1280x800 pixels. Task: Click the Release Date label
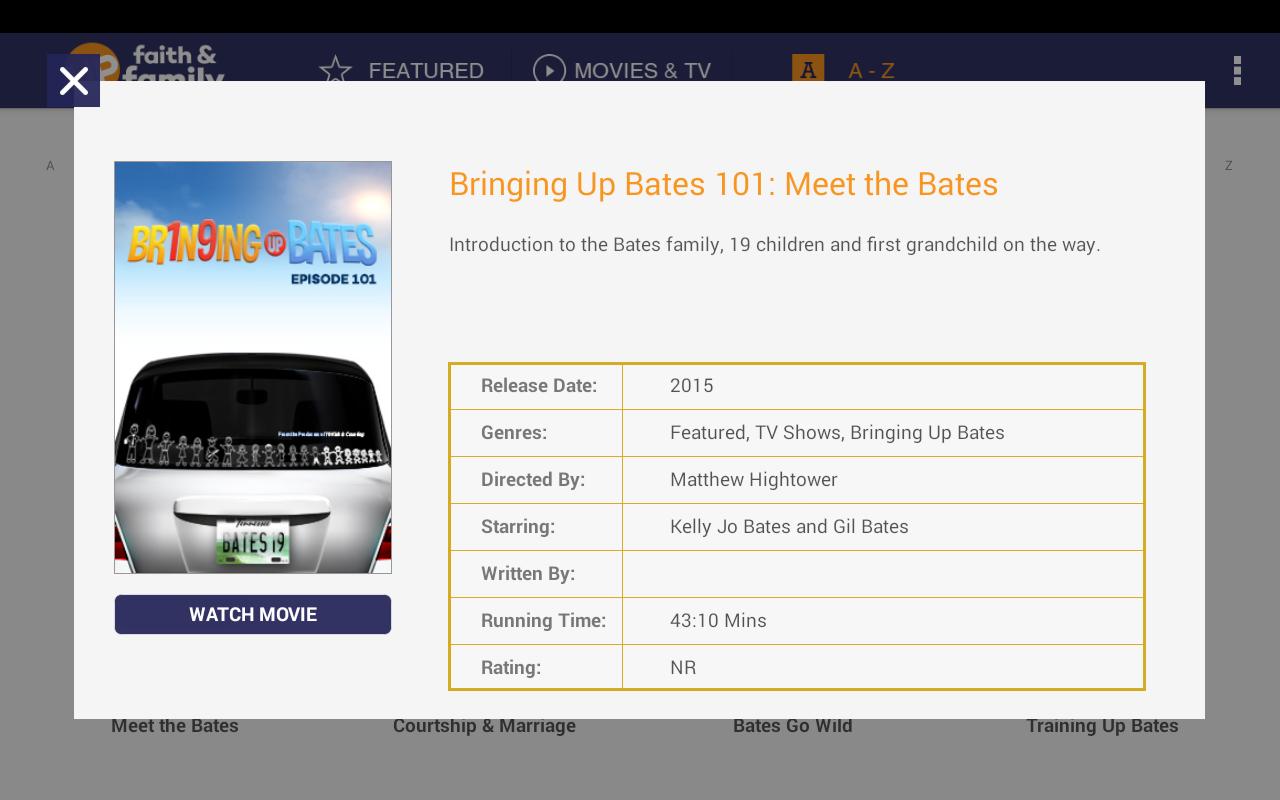(x=539, y=385)
